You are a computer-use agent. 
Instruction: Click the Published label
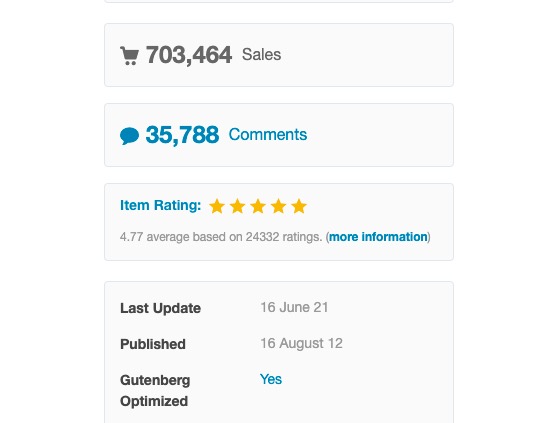pos(153,344)
